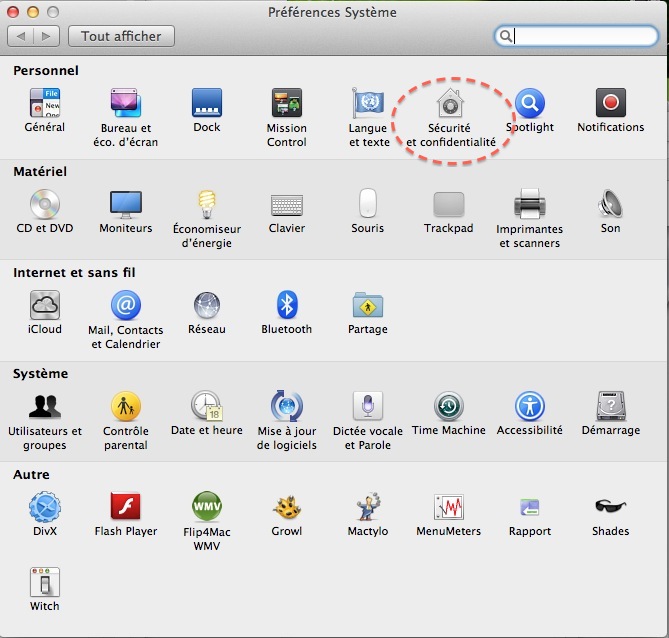669x638 pixels.
Task: Open iCloud settings
Action: click(45, 305)
